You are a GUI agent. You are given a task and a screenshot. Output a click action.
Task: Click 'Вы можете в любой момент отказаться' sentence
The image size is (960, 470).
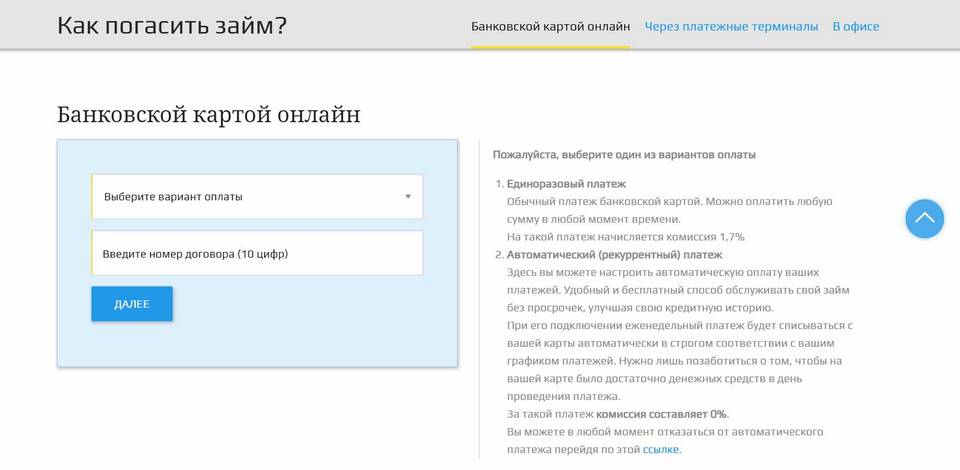click(664, 431)
